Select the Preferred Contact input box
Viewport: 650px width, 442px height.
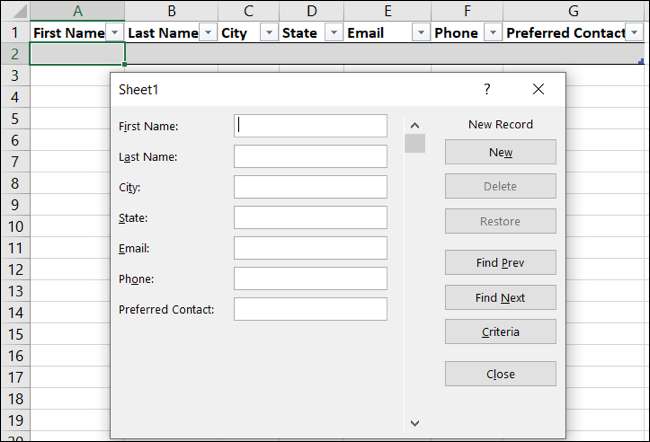[310, 309]
